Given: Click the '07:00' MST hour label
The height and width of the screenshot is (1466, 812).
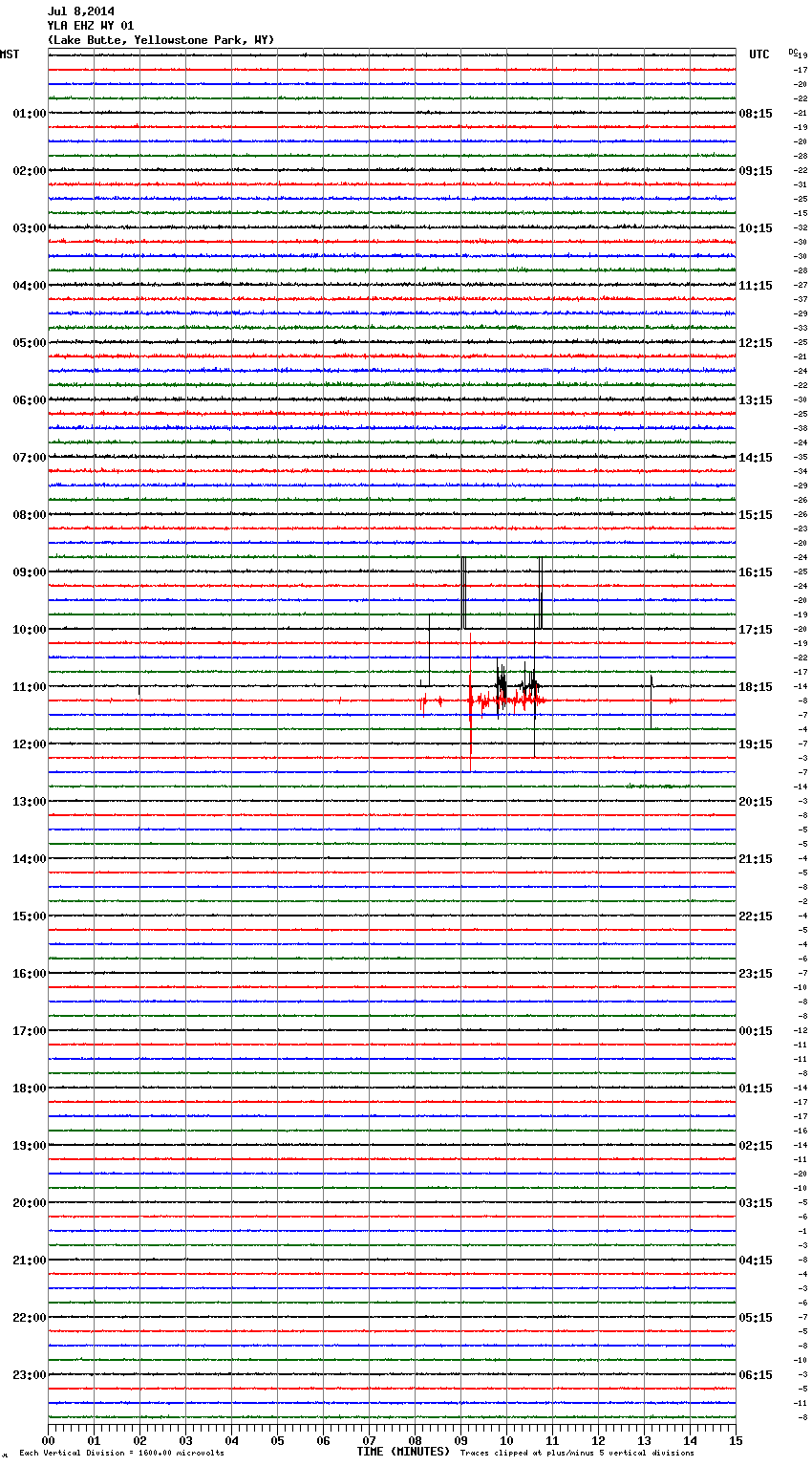Looking at the screenshot, I should click(x=30, y=458).
